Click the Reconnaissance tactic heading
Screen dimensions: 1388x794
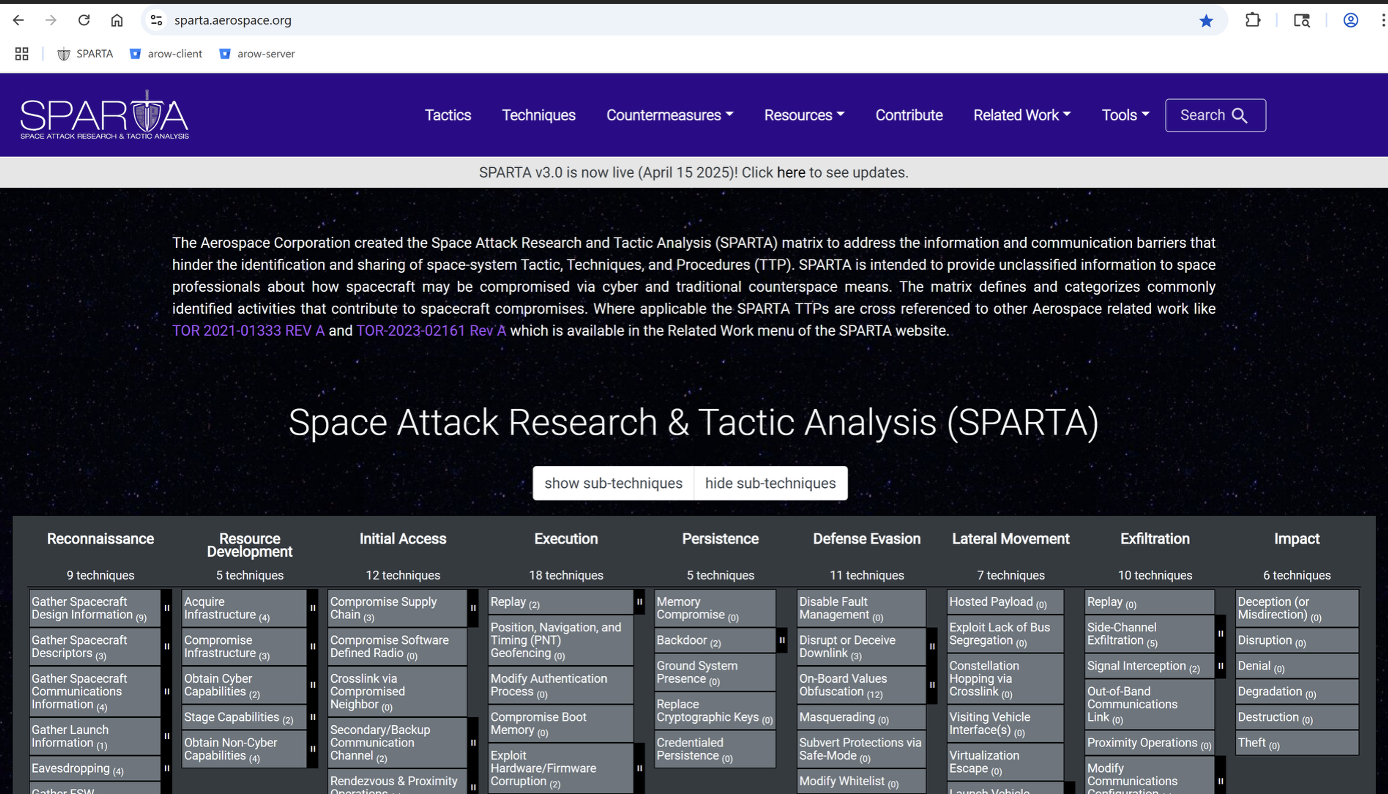(x=100, y=538)
